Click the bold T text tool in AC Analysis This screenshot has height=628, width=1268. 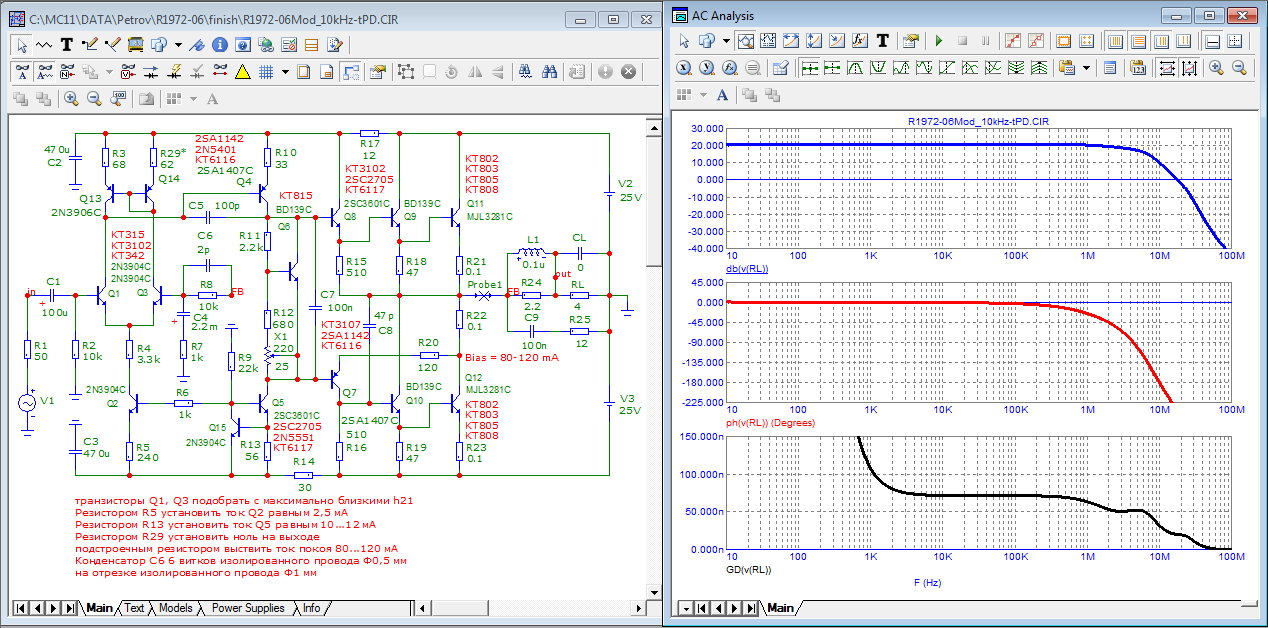[x=883, y=41]
